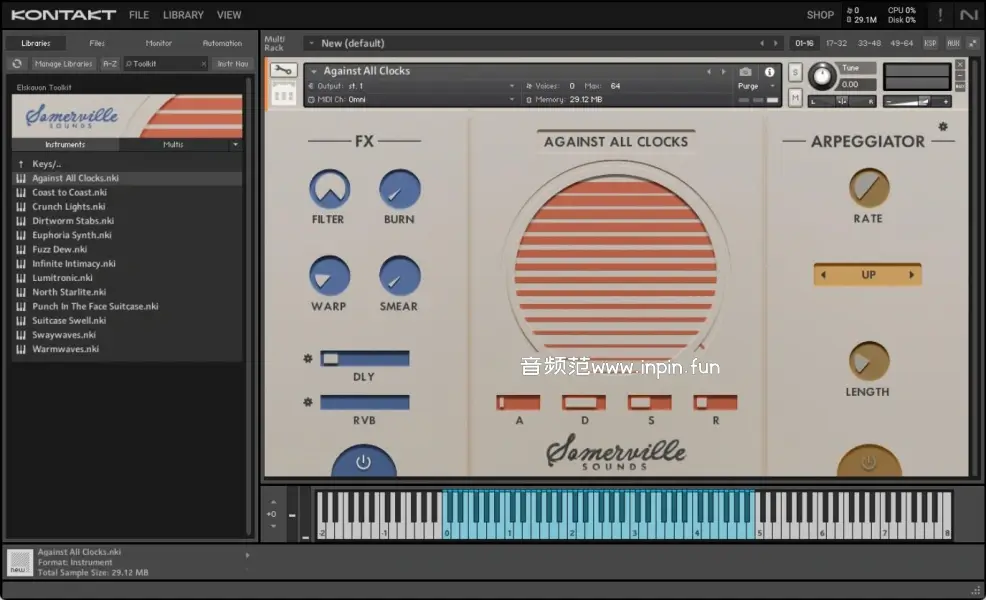Screen dimensions: 986x600
Task: Solo instrument with S button
Action: point(795,72)
